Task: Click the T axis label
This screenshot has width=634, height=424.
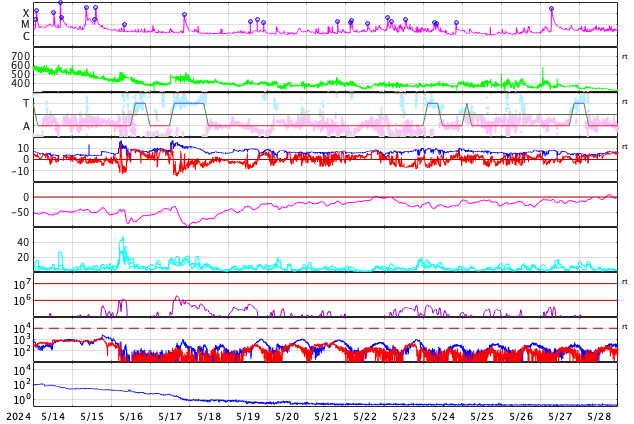Action: [26, 103]
